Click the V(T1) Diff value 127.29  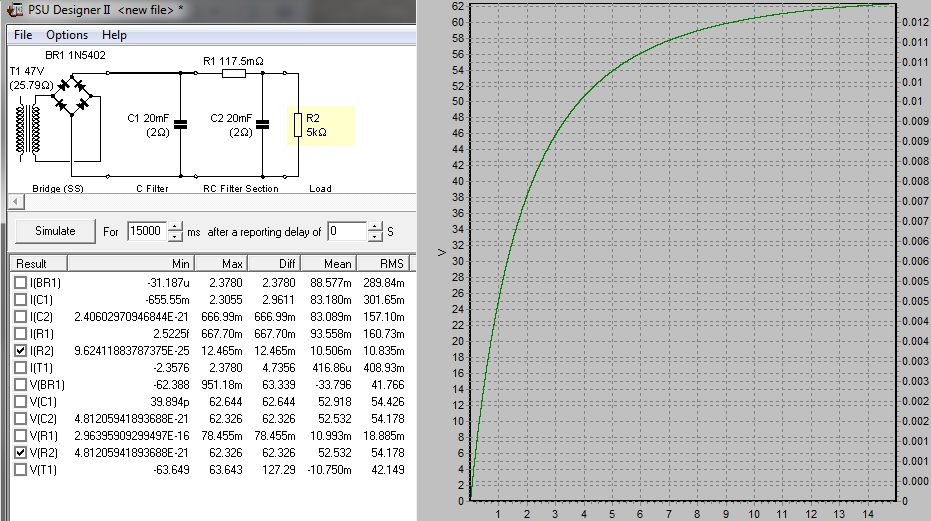point(279,470)
